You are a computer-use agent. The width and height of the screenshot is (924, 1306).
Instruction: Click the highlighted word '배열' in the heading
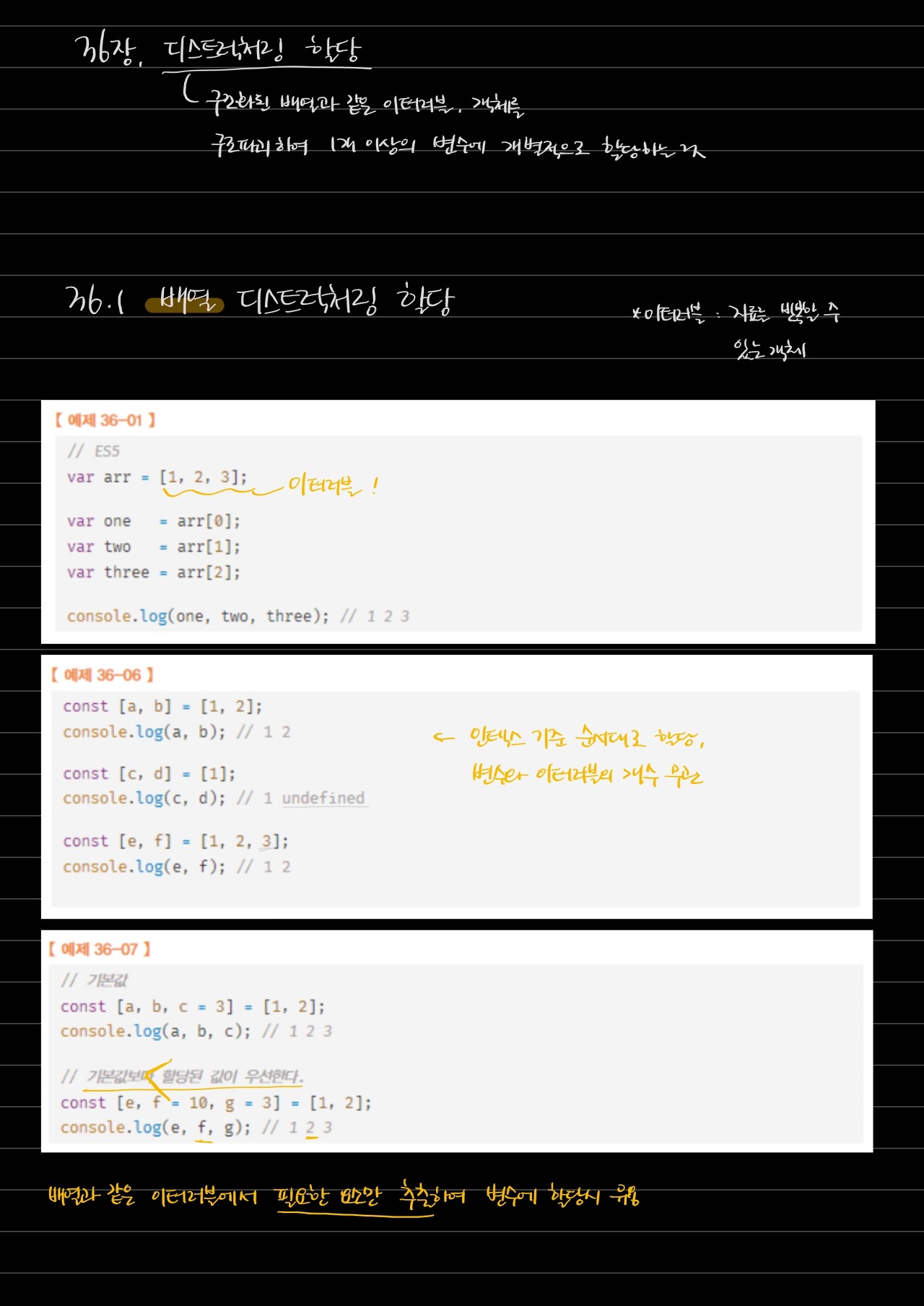[185, 300]
